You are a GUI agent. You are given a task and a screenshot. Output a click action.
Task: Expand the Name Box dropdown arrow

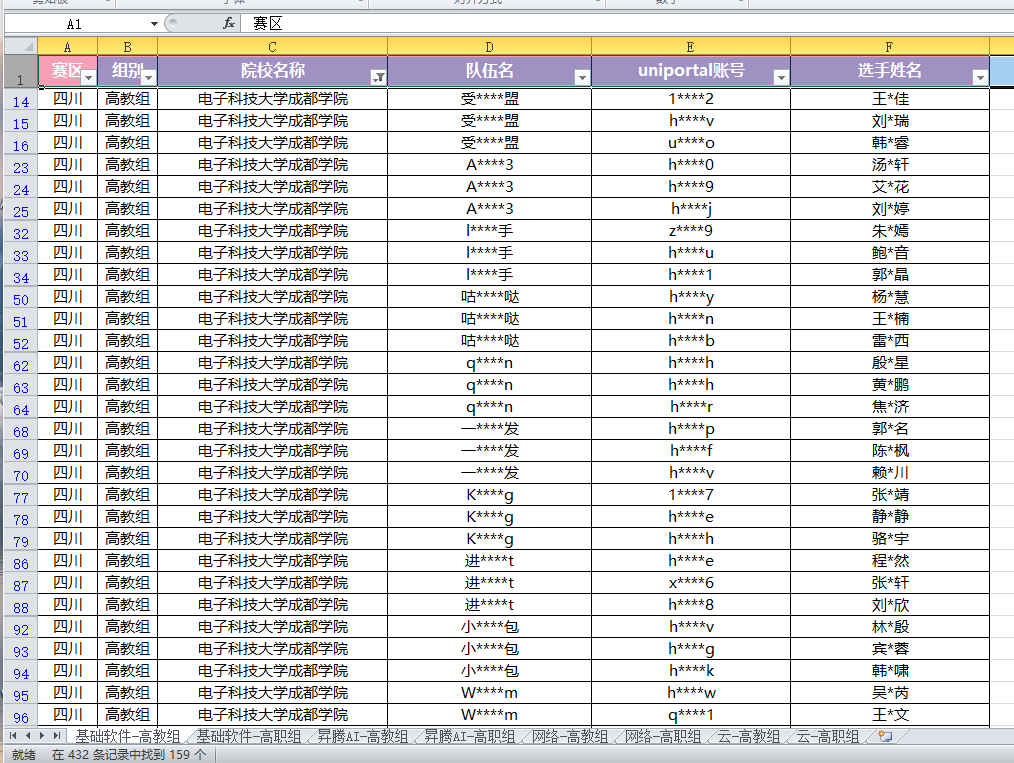(x=154, y=23)
